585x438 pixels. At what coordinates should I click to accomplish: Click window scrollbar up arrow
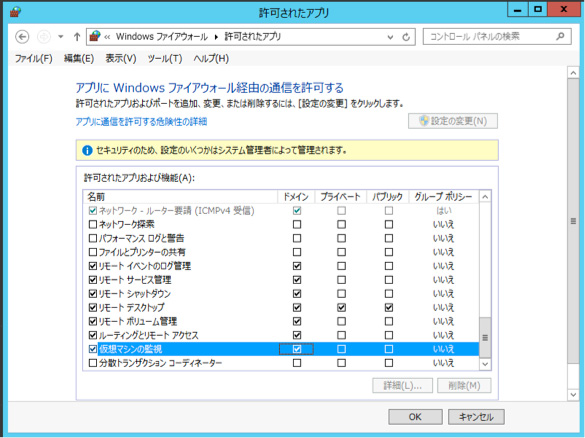[x=573, y=73]
